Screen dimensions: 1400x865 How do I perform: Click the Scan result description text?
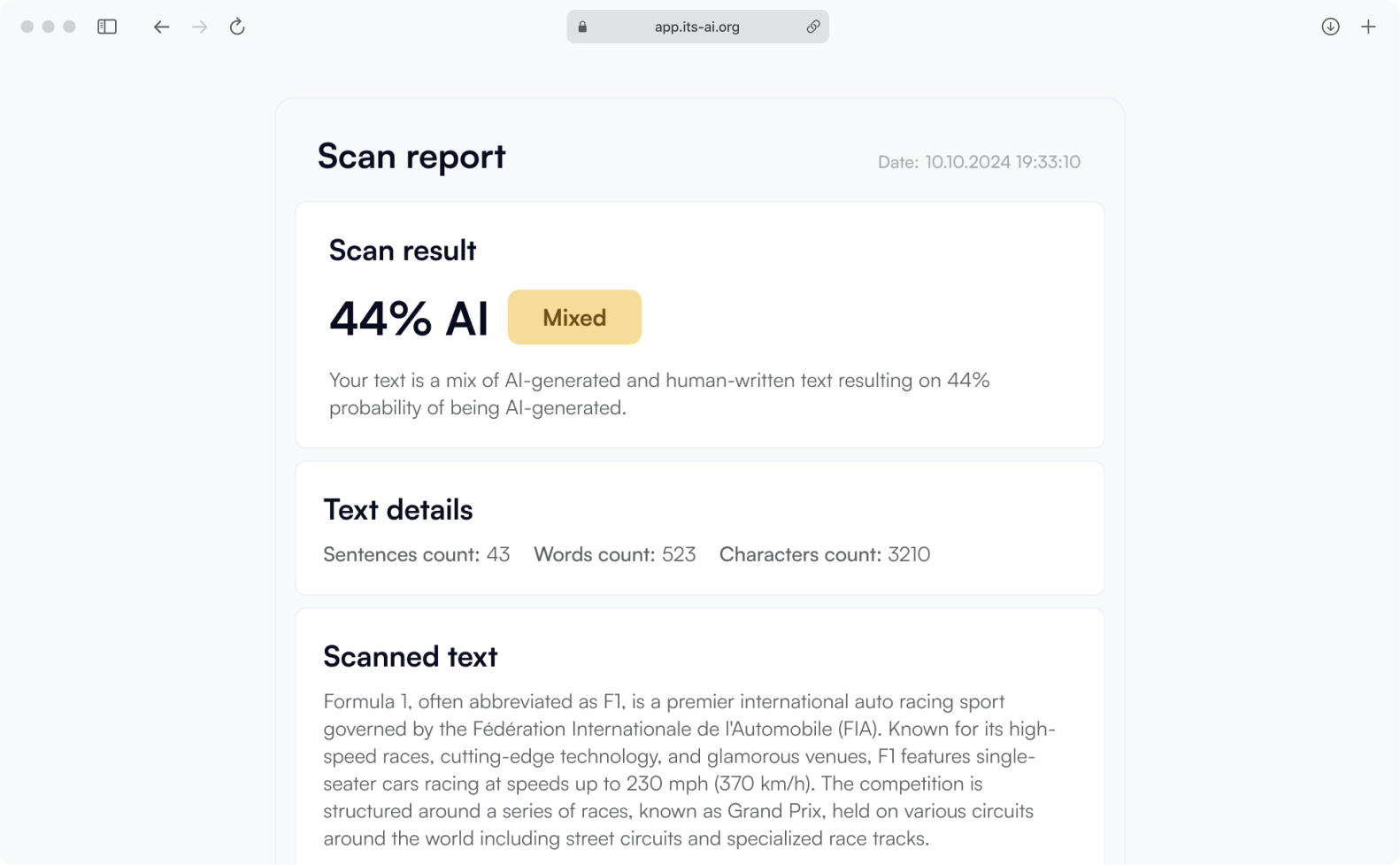click(x=659, y=394)
